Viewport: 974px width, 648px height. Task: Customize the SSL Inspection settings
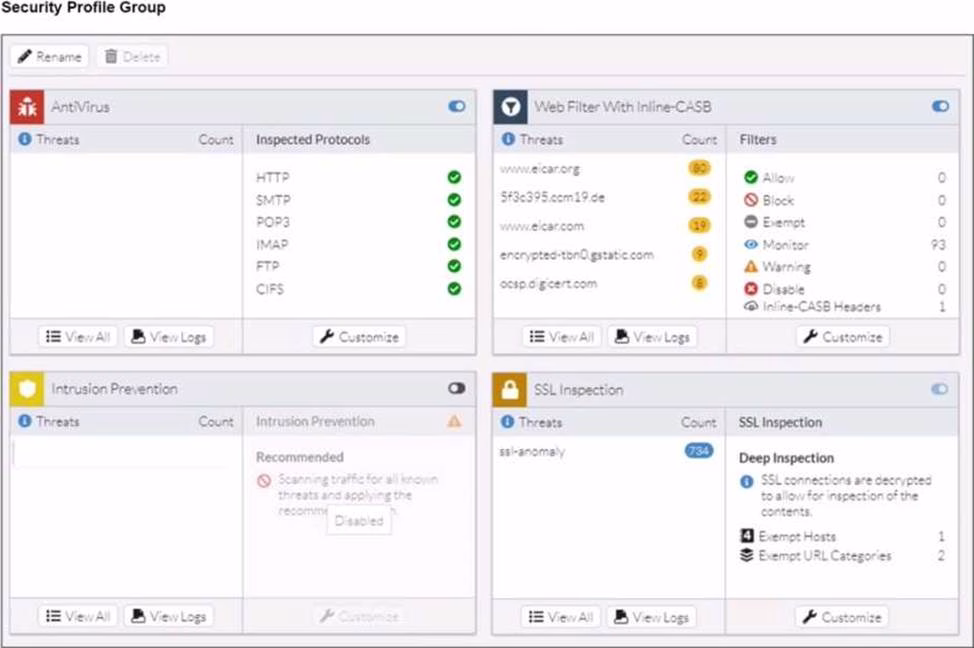click(x=842, y=617)
